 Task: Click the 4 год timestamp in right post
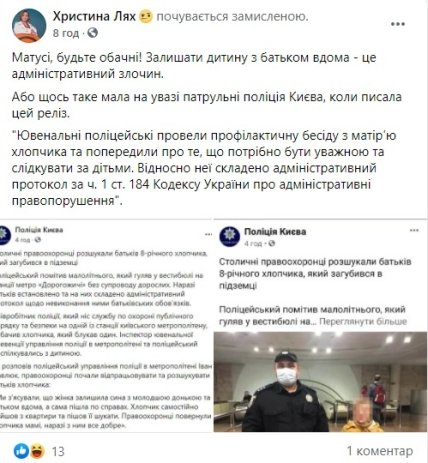point(253,244)
